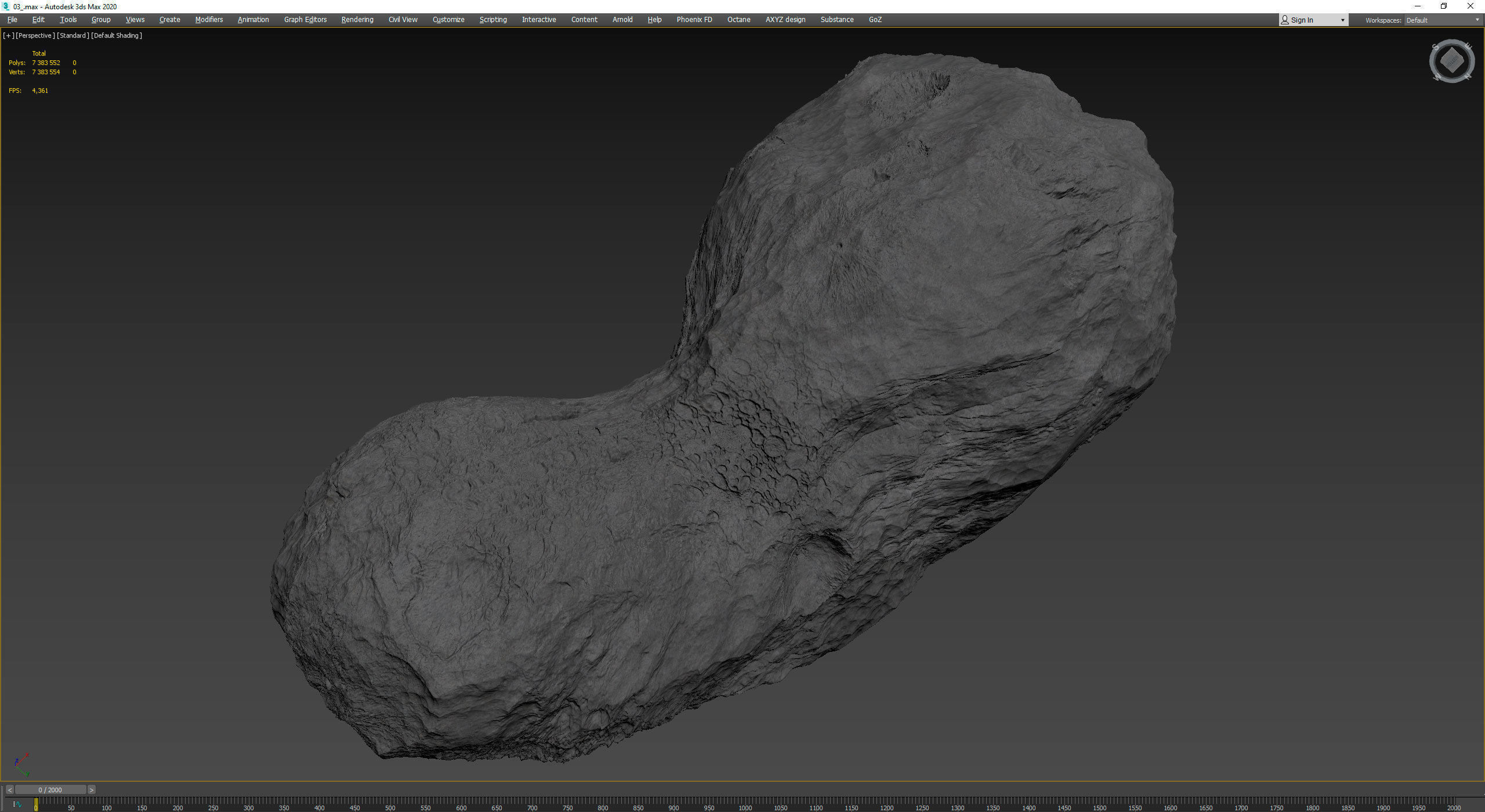Click the FPS 4,361 readout
The image size is (1485, 812).
28,90
